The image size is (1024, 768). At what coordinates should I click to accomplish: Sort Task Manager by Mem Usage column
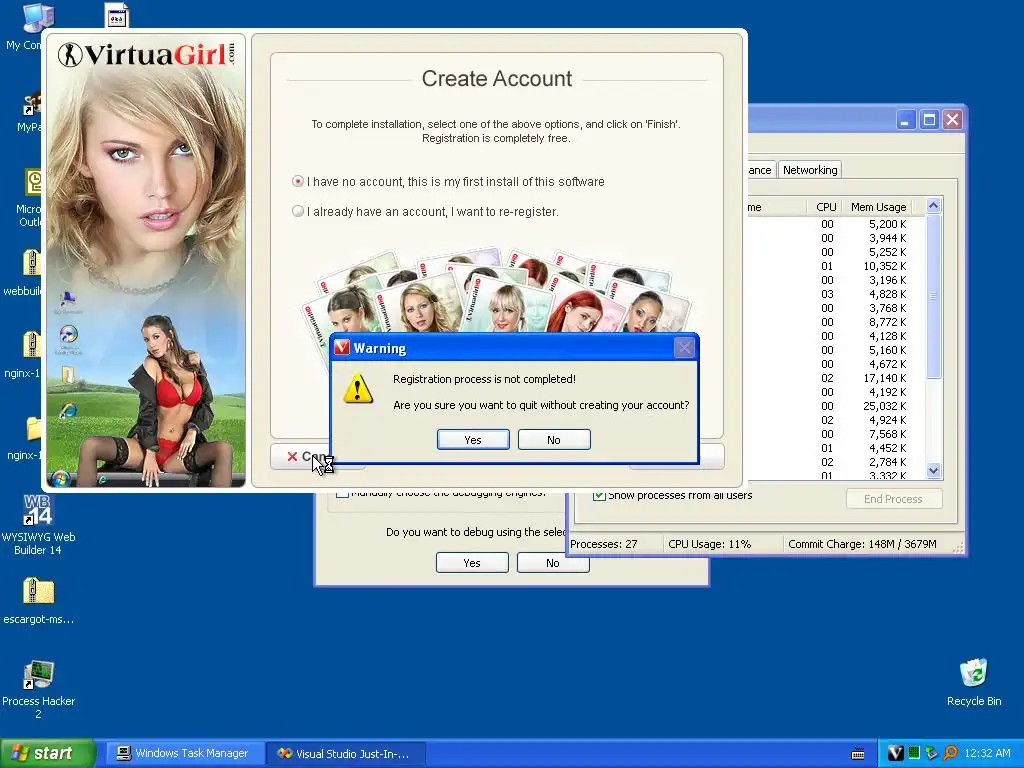pyautogui.click(x=878, y=206)
